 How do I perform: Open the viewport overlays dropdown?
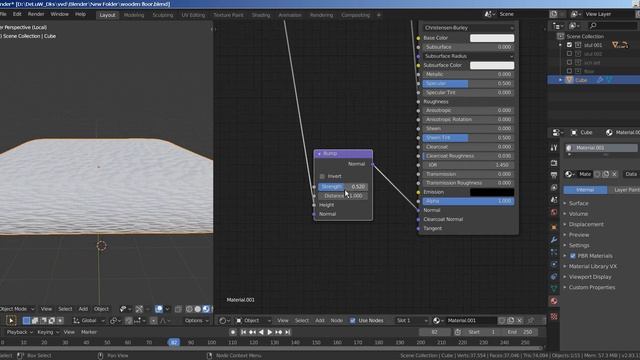pyautogui.click(x=167, y=309)
